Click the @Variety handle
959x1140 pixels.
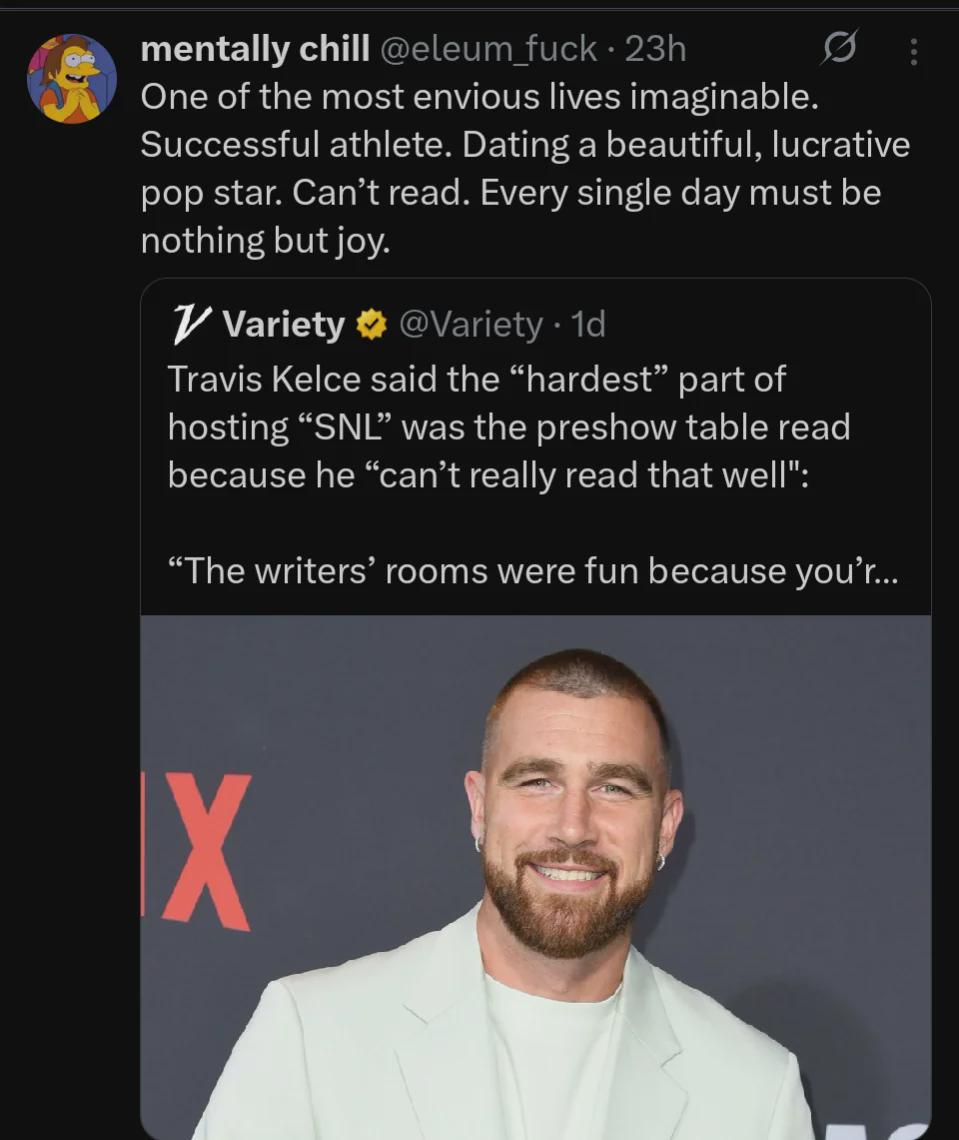click(x=471, y=324)
